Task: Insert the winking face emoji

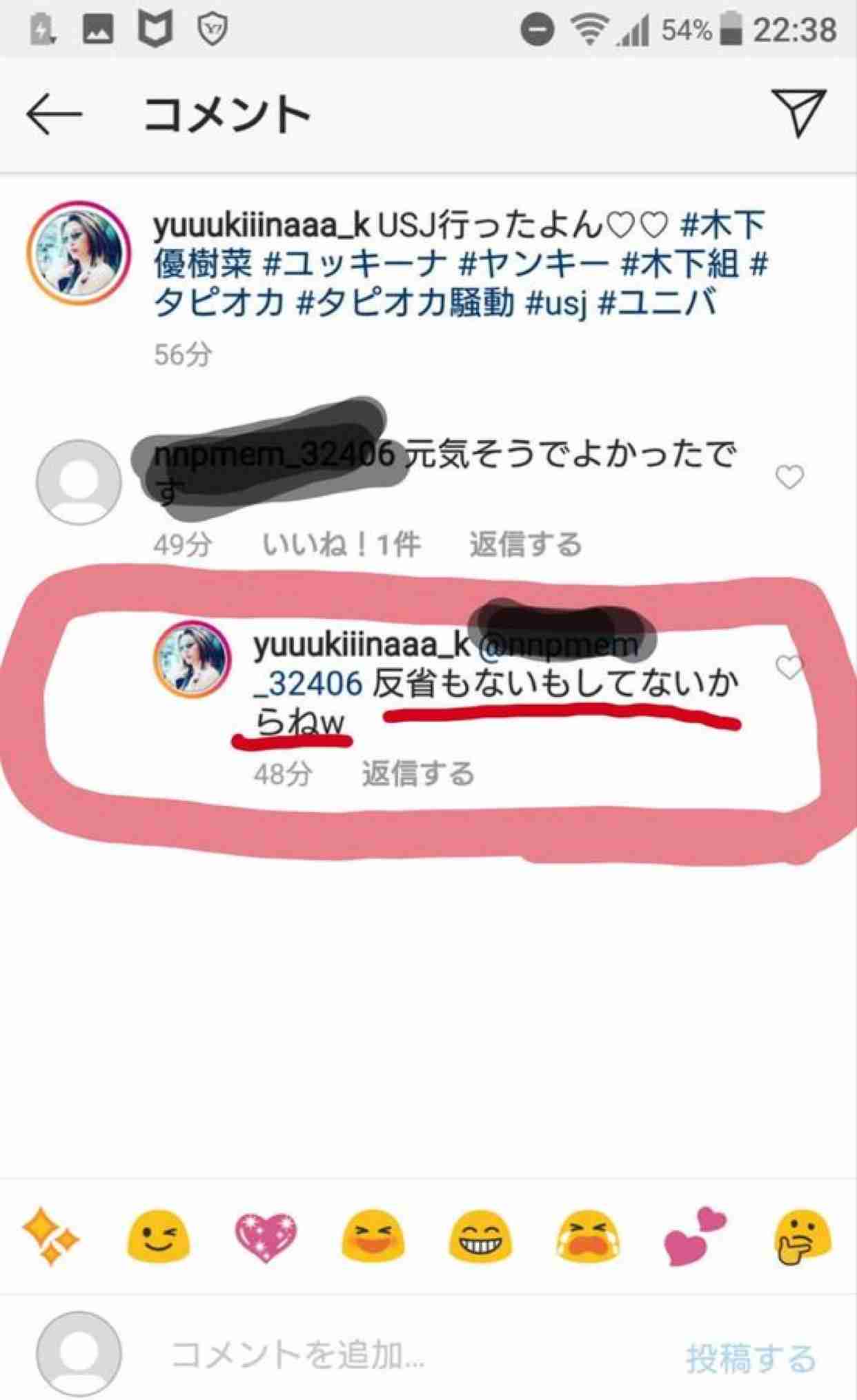Action: coord(157,1236)
